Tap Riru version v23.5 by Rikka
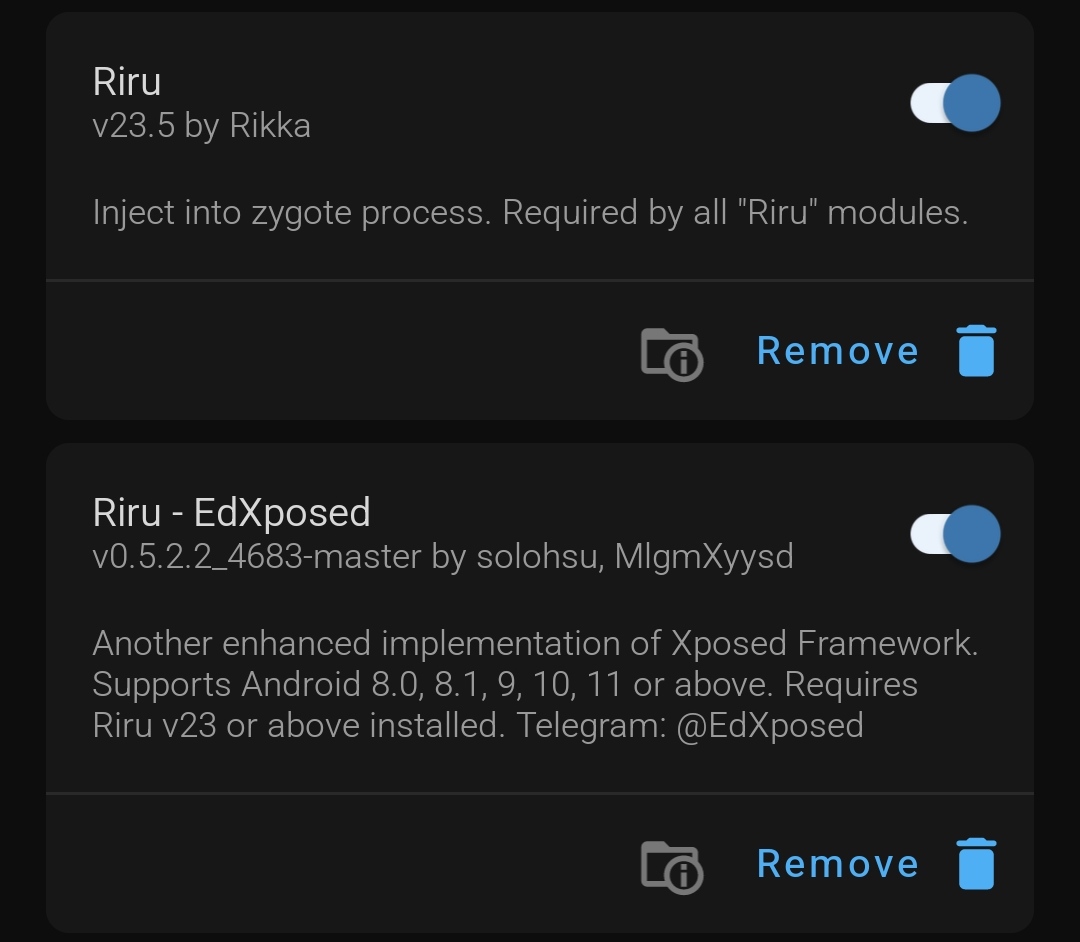 pos(201,126)
